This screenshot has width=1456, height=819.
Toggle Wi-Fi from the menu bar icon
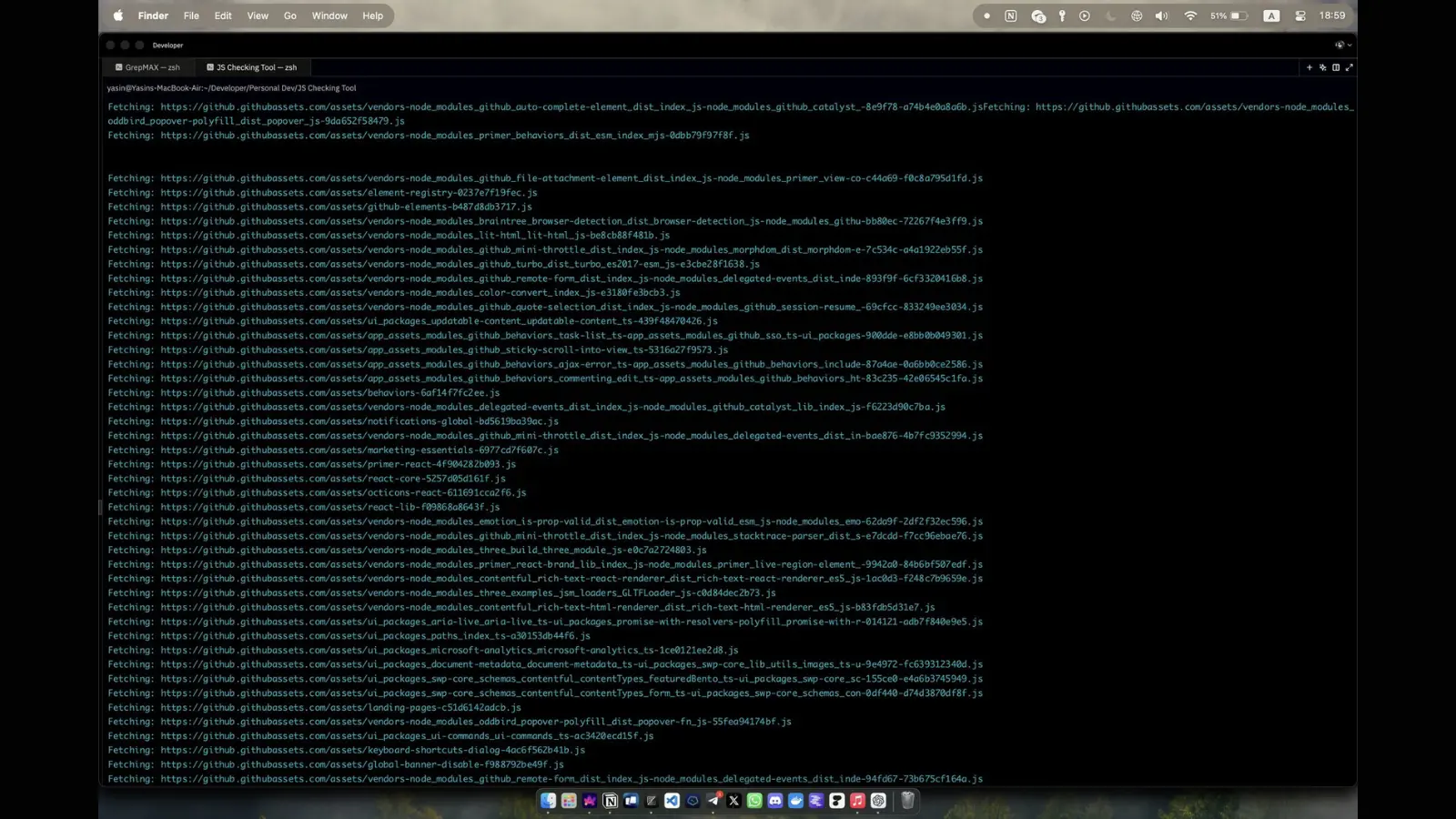1189,15
